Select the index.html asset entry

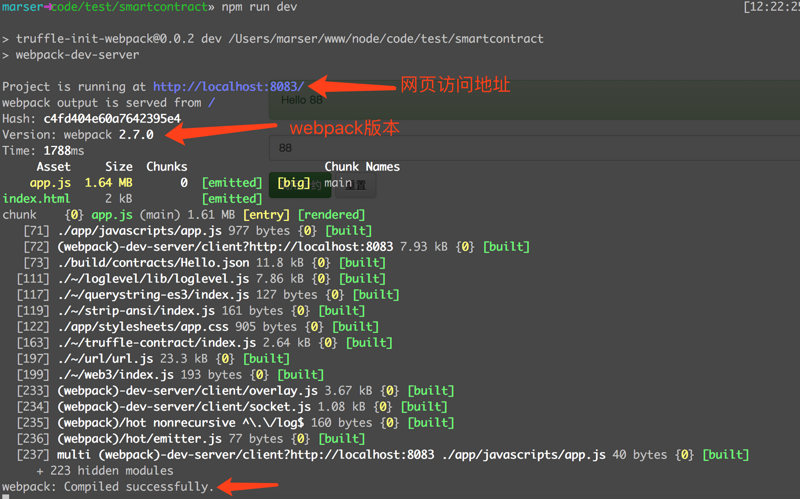tap(37, 199)
